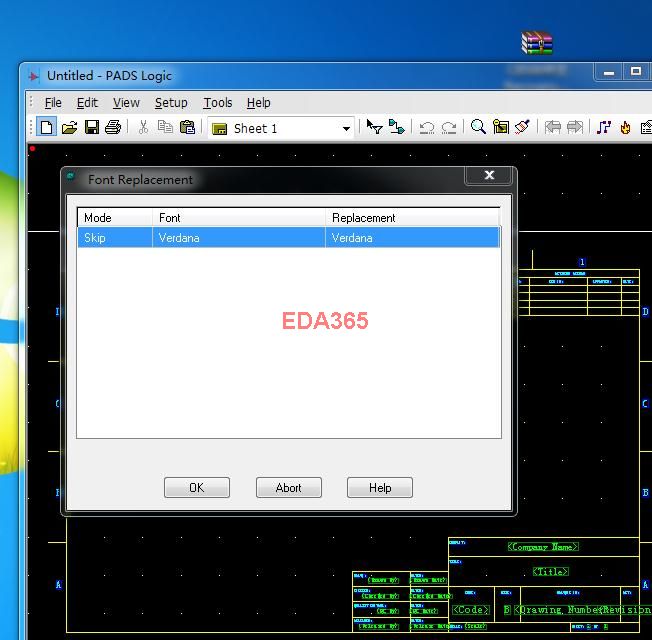Click the Cut scissors icon
Screen dimensions: 652x640
143,127
